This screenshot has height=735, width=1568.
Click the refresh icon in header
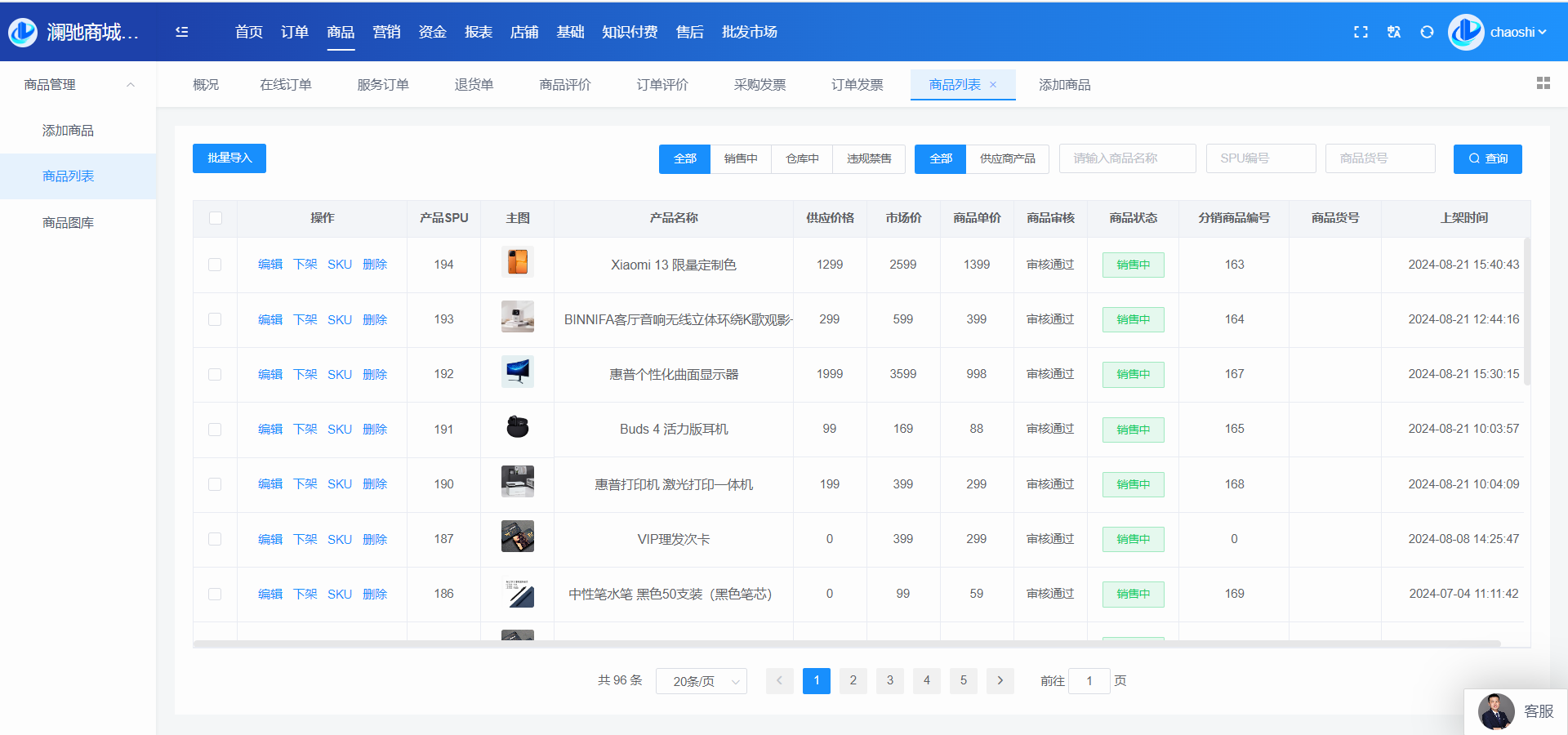(1427, 32)
